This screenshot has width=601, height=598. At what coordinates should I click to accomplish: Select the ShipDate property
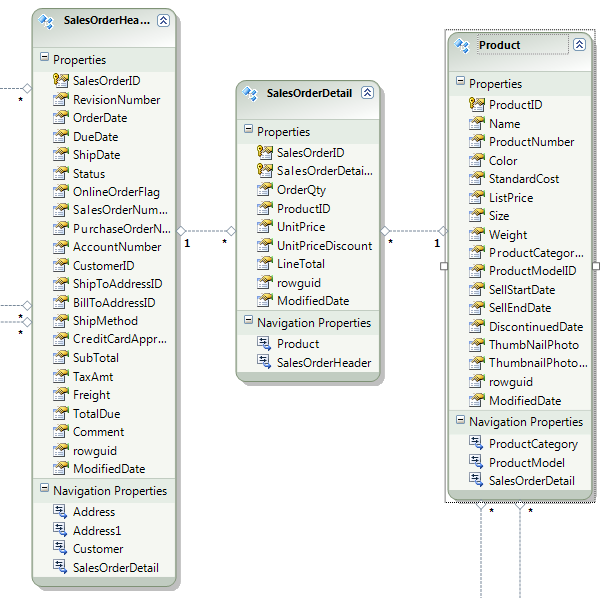click(97, 155)
